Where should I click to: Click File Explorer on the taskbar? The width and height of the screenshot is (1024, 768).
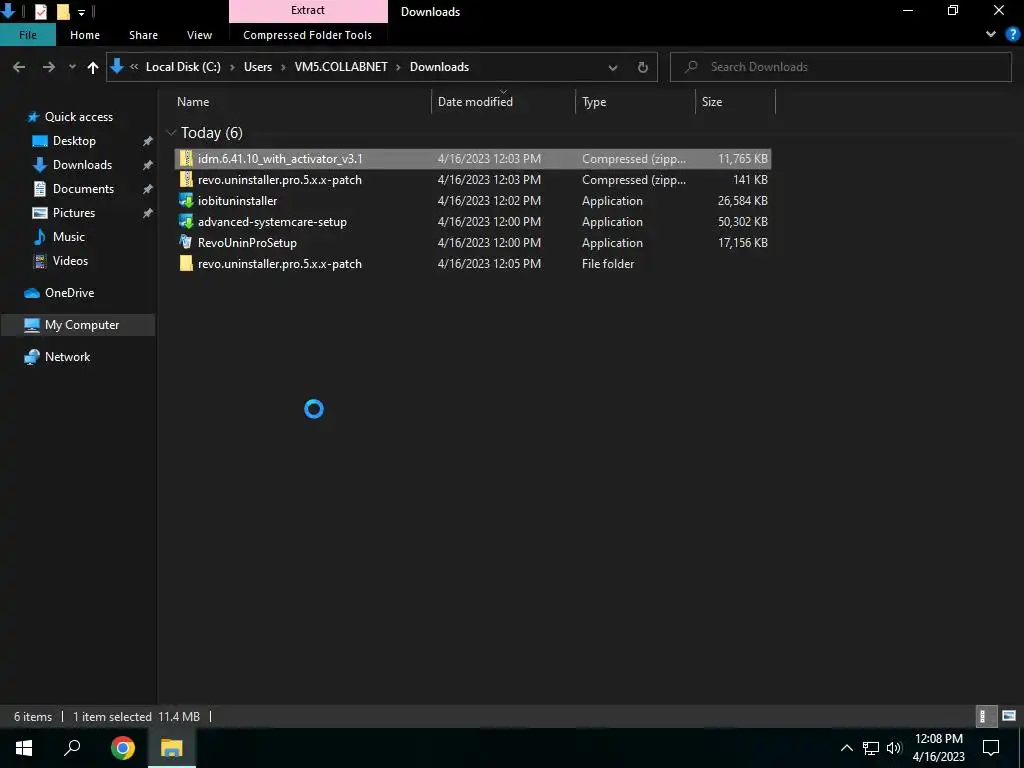[172, 748]
